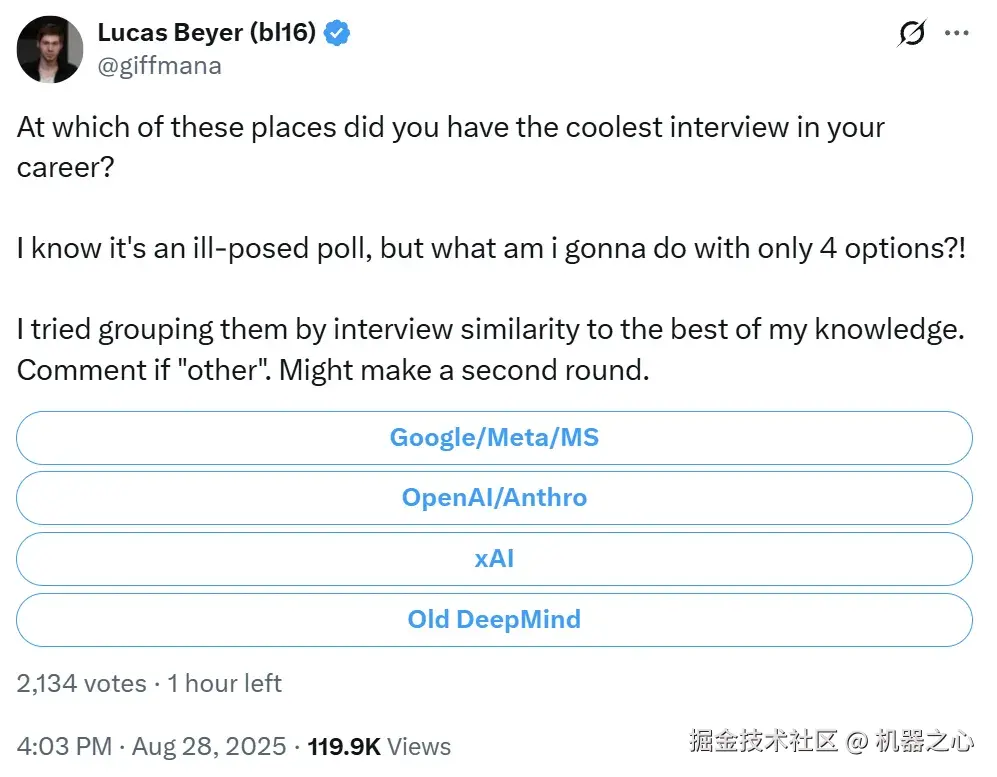Vote for the xAI poll option
This screenshot has height=777, width=997.
(x=494, y=559)
